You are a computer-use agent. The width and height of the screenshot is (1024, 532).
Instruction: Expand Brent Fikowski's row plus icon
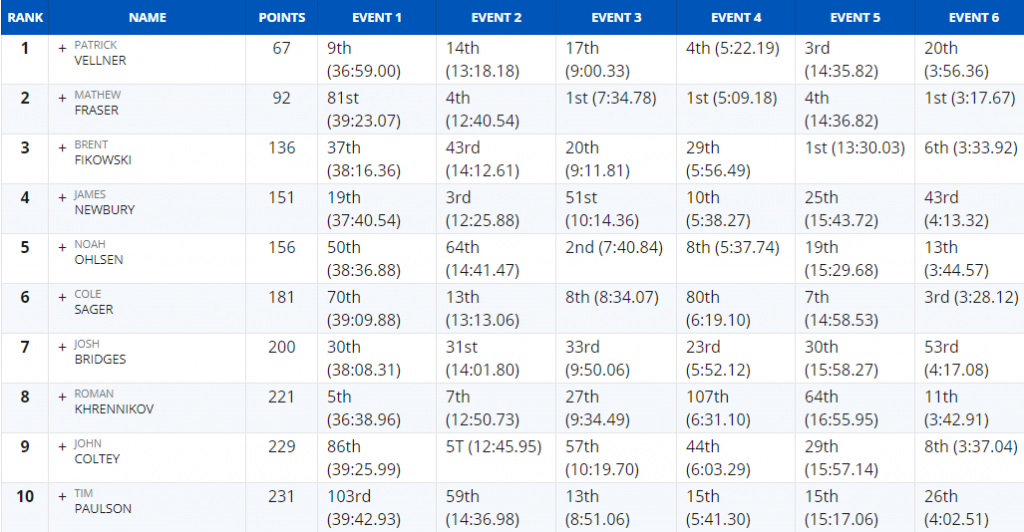tap(63, 148)
